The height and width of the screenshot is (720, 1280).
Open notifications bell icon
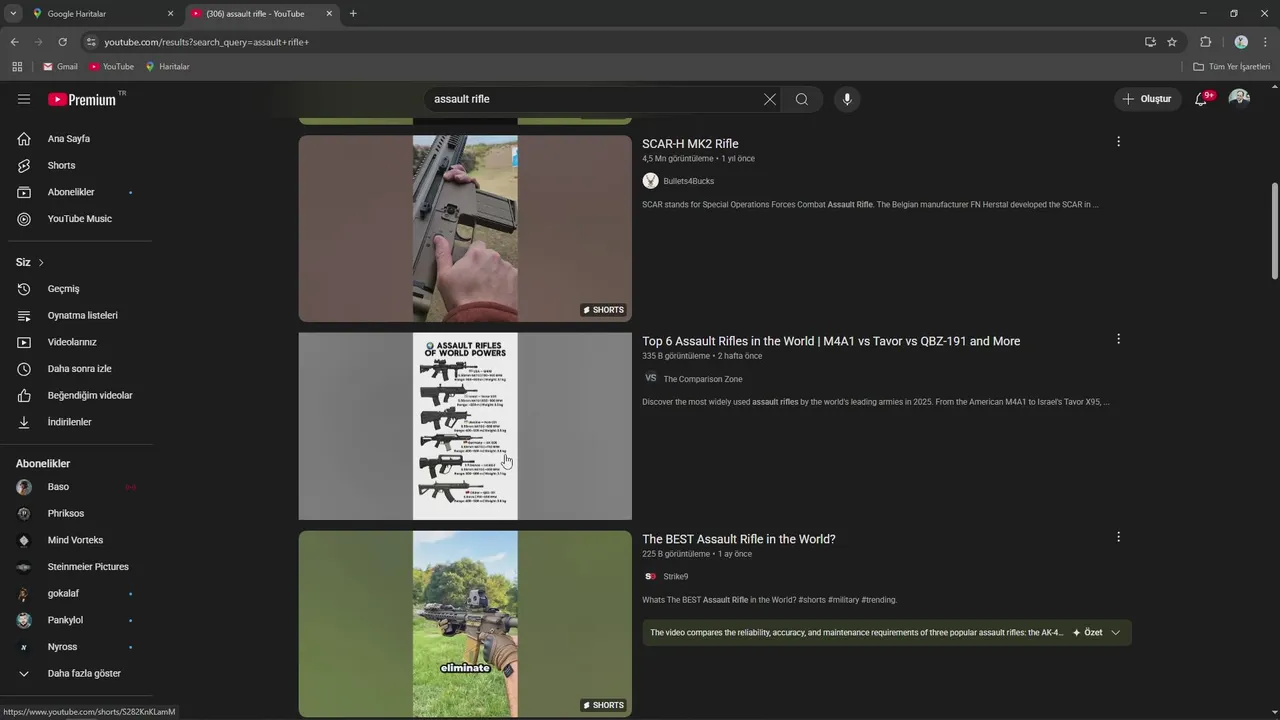1201,99
